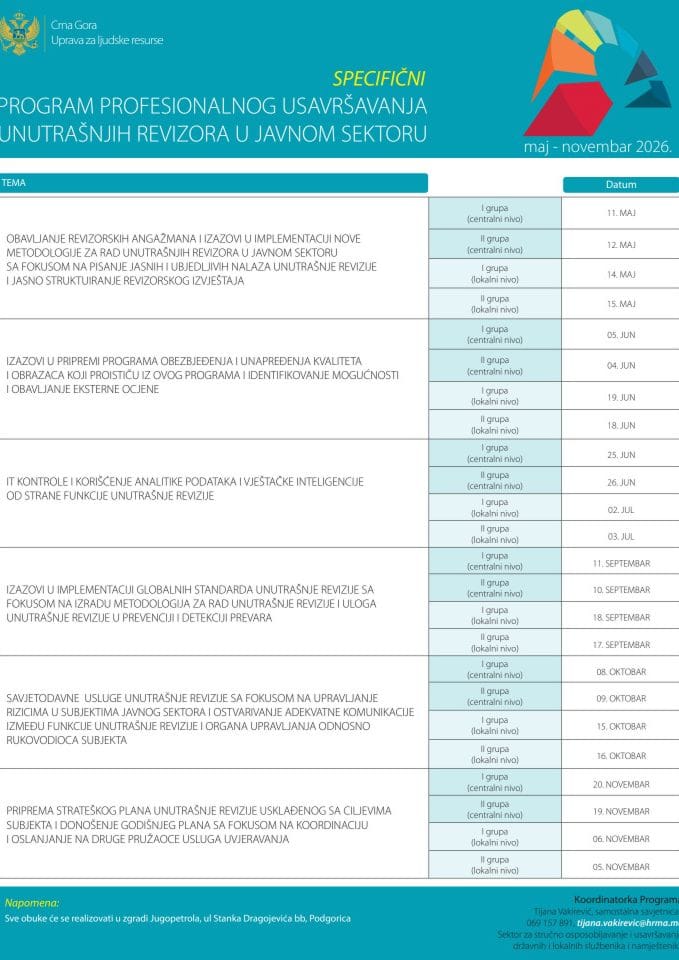Click the phone number 069 157 891
Image resolution: width=679 pixels, height=960 pixels.
(x=549, y=923)
